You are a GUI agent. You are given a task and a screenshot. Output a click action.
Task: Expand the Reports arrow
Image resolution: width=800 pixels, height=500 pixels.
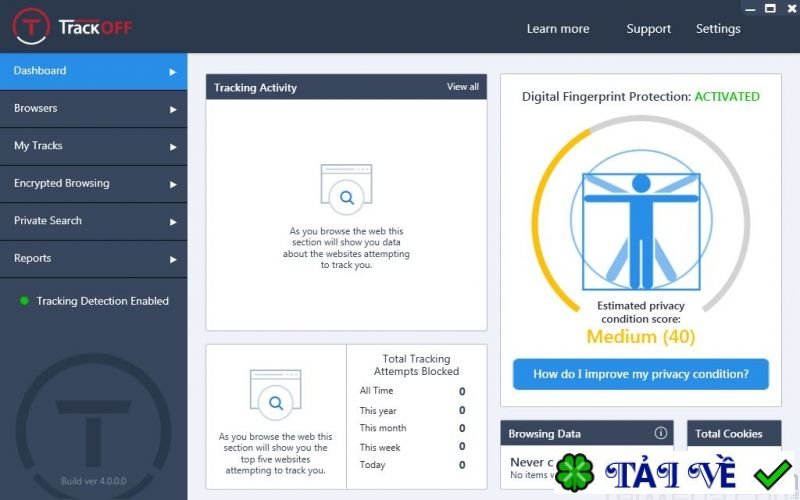173,259
